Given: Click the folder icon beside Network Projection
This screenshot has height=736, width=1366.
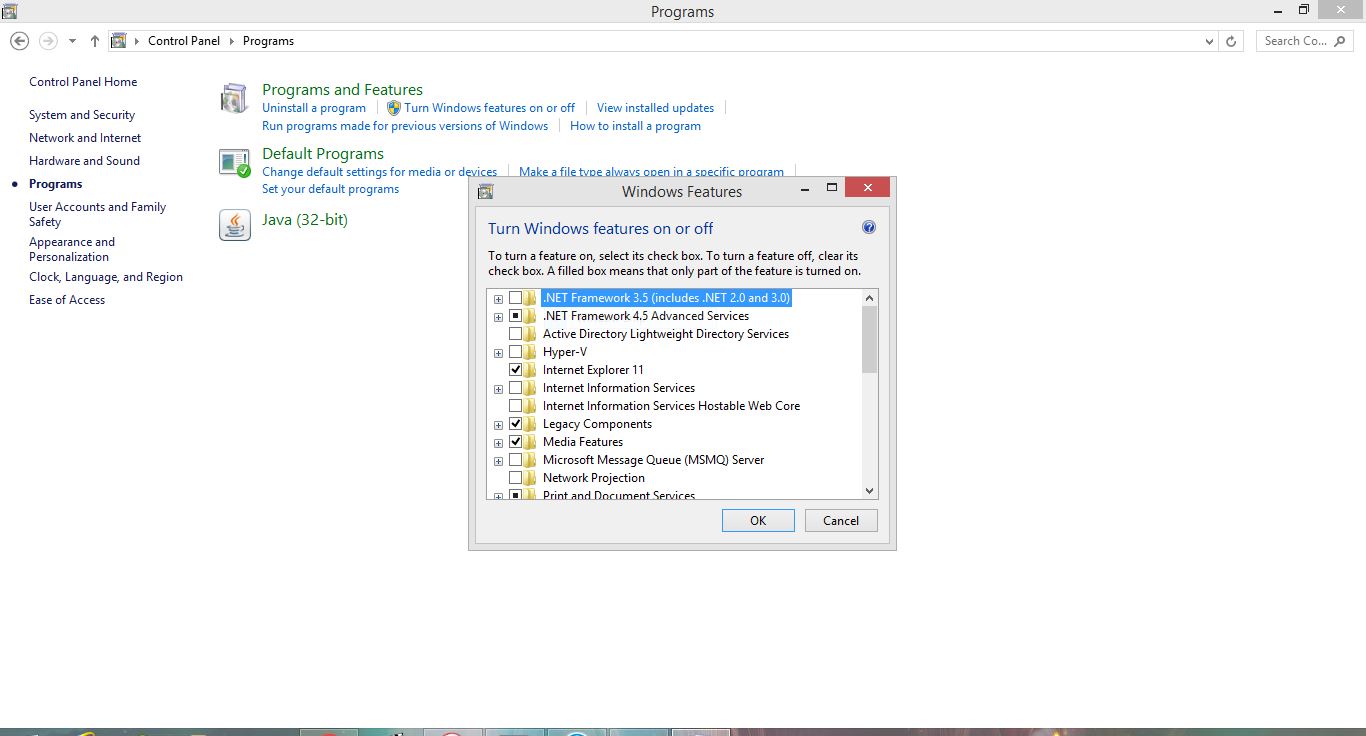Looking at the screenshot, I should [530, 478].
